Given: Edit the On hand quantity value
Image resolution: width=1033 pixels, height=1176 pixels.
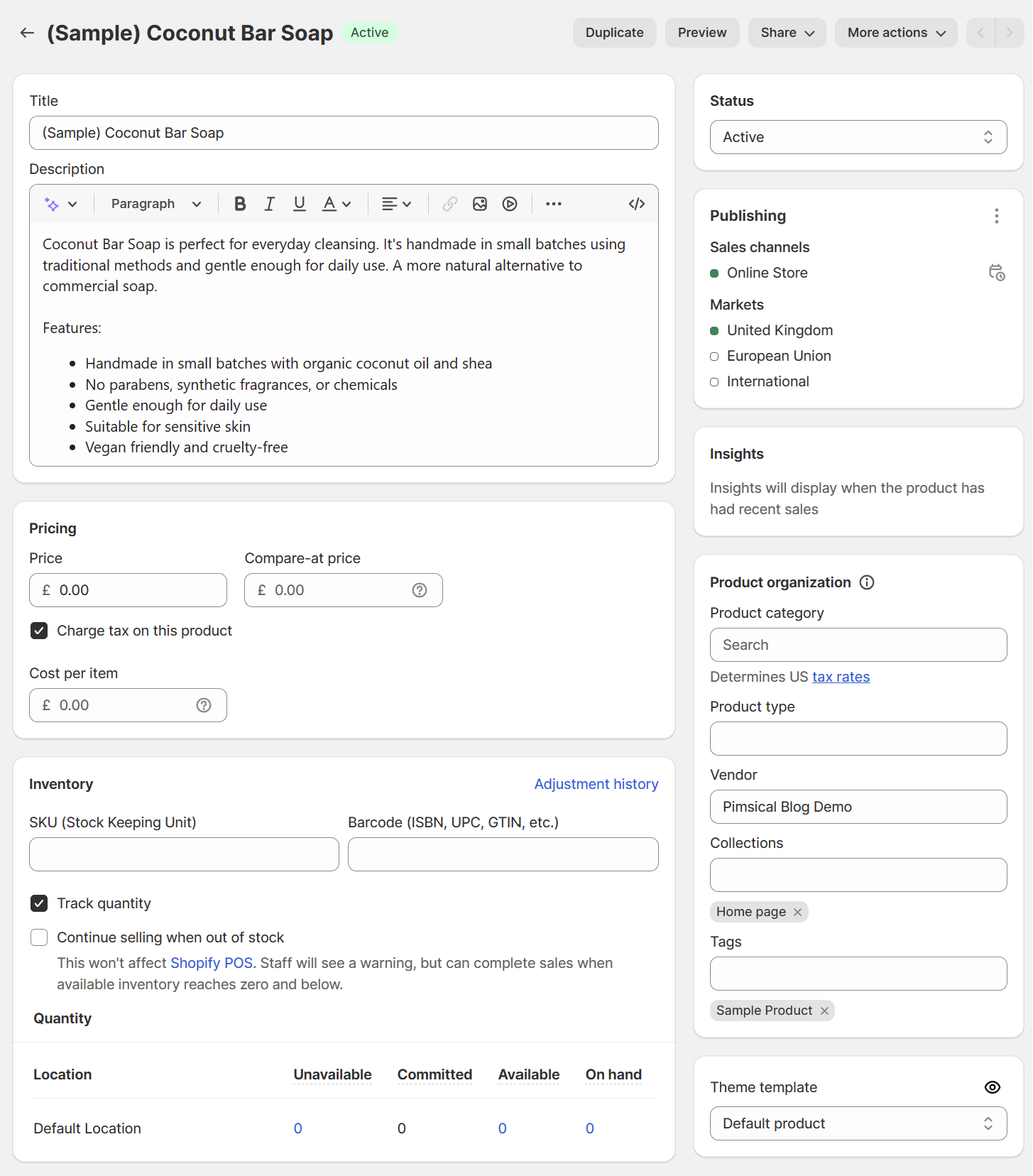Looking at the screenshot, I should click(590, 1128).
